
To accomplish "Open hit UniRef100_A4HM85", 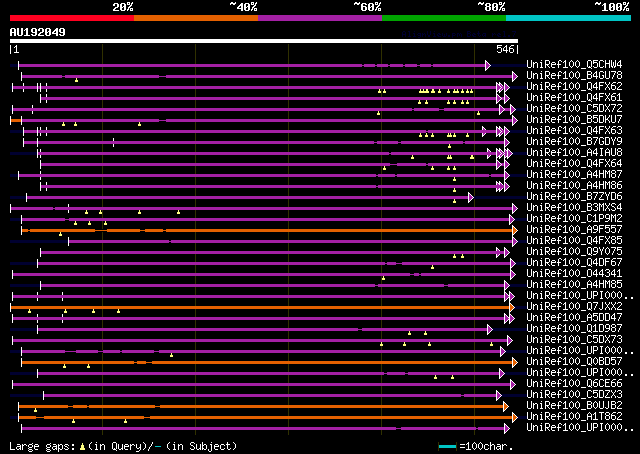I will (574, 285).
